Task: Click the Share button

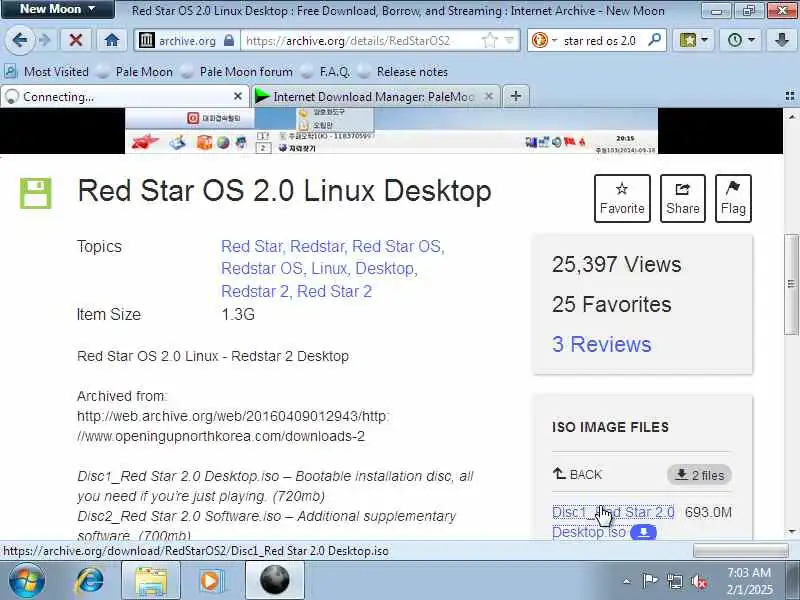Action: pyautogui.click(x=683, y=198)
